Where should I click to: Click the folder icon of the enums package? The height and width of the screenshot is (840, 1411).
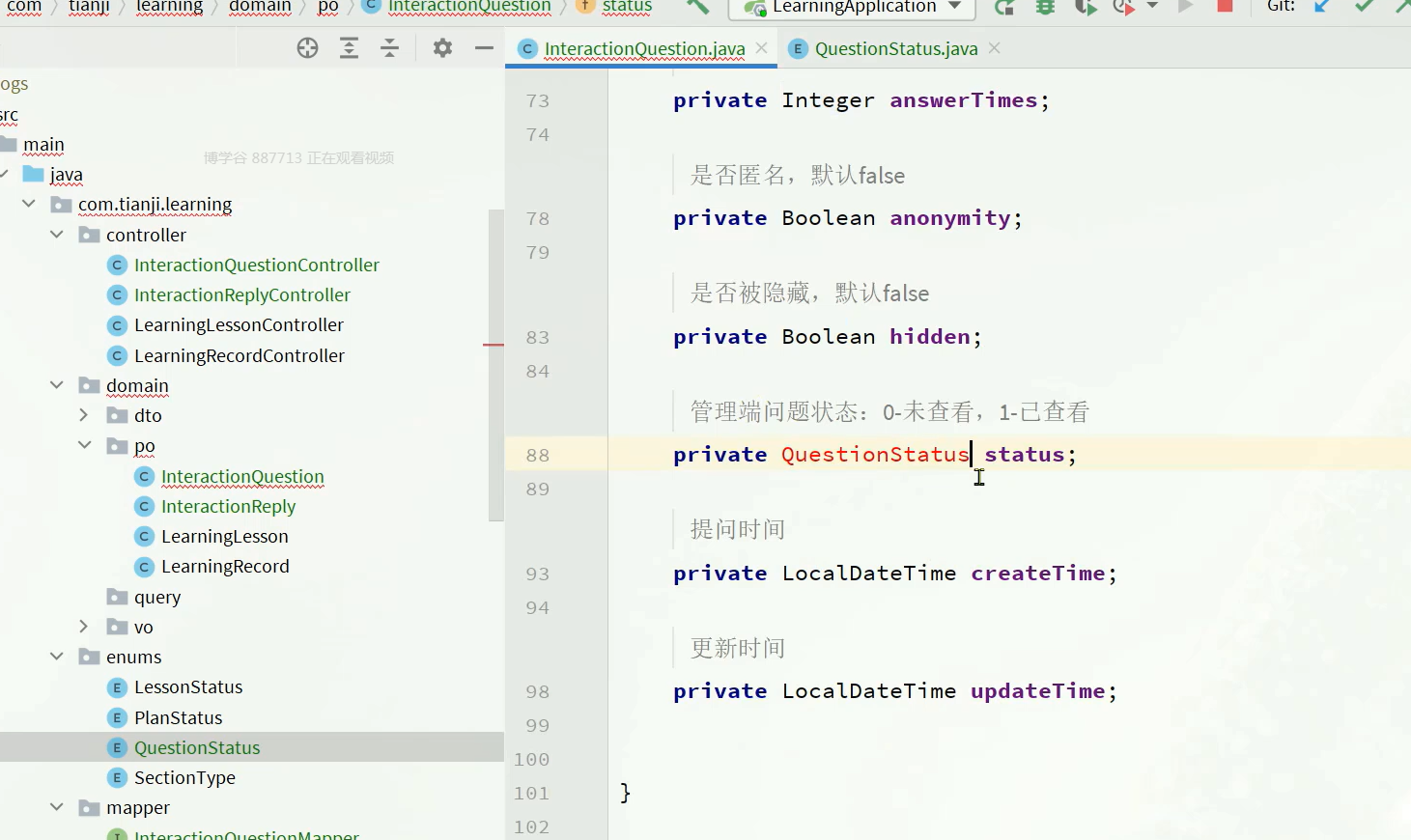[x=90, y=657]
